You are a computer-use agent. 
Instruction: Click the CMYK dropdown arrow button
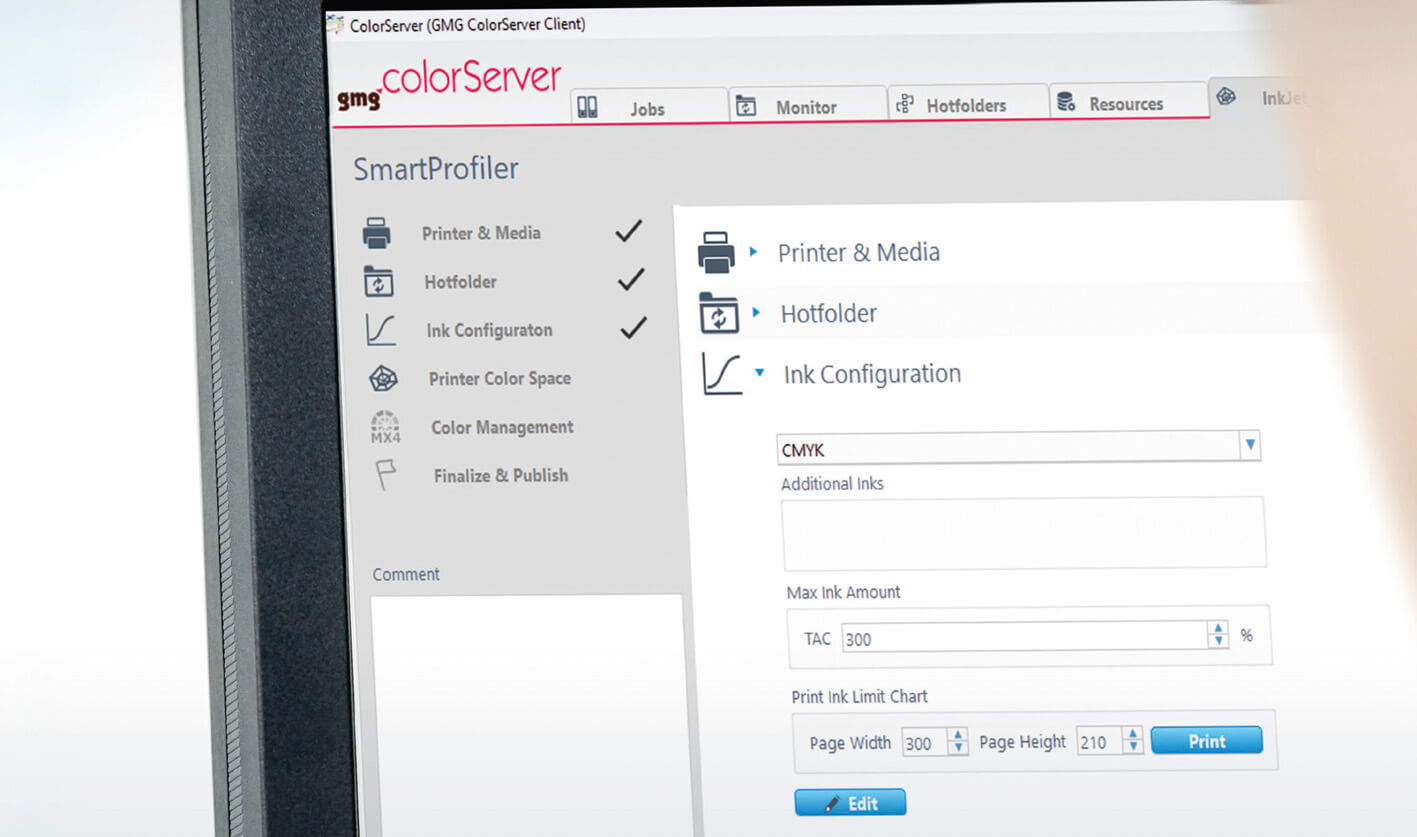pyautogui.click(x=1249, y=445)
